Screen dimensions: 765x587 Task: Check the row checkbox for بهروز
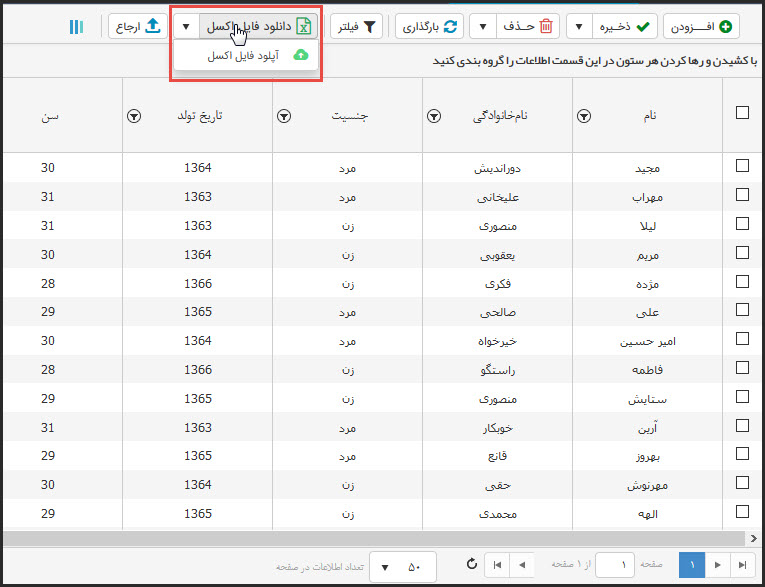click(x=742, y=453)
